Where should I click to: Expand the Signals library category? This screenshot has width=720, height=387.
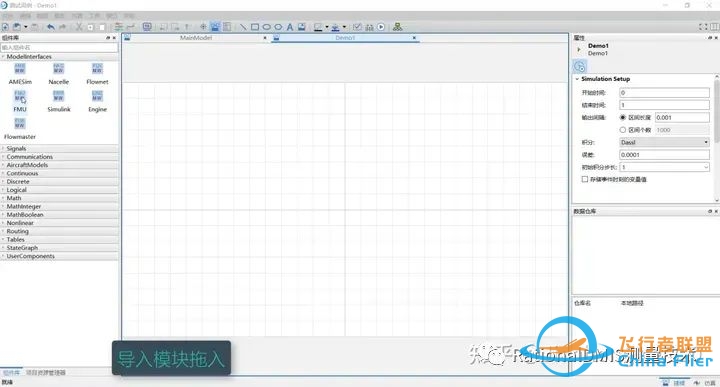coord(3,149)
